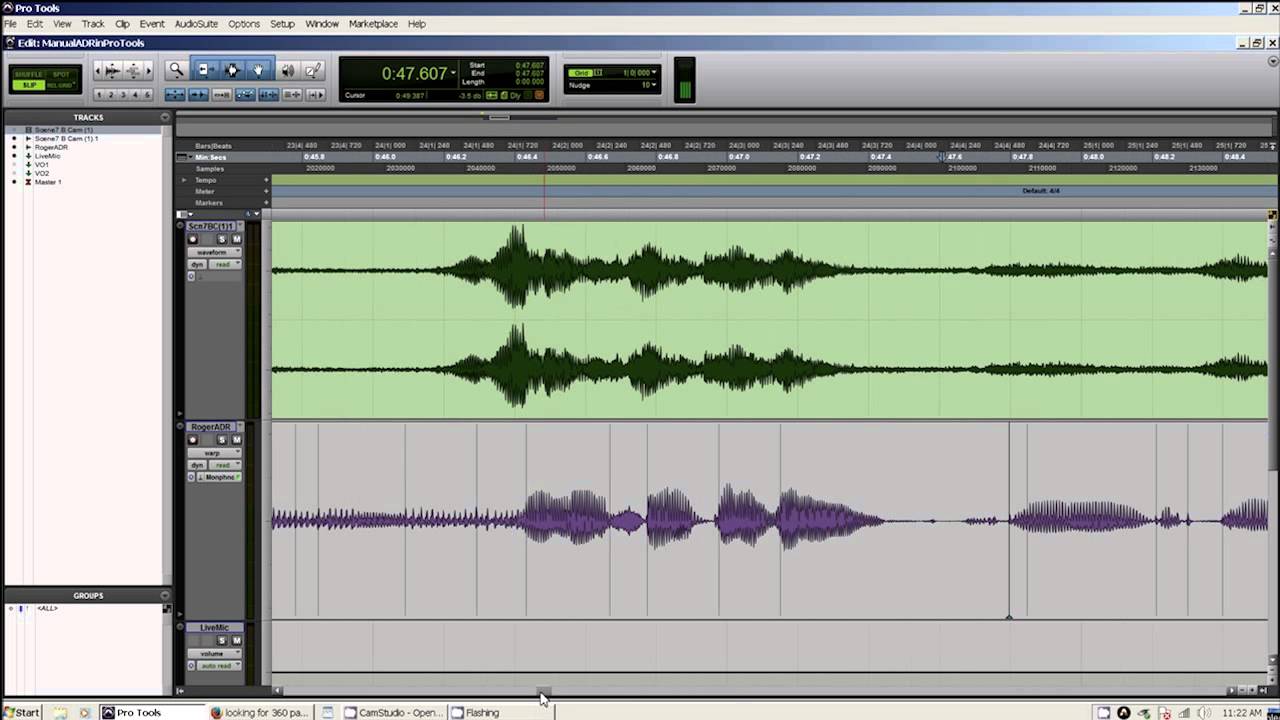Viewport: 1280px width, 720px height.
Task: Click zoom preset button 1
Action: pos(99,95)
